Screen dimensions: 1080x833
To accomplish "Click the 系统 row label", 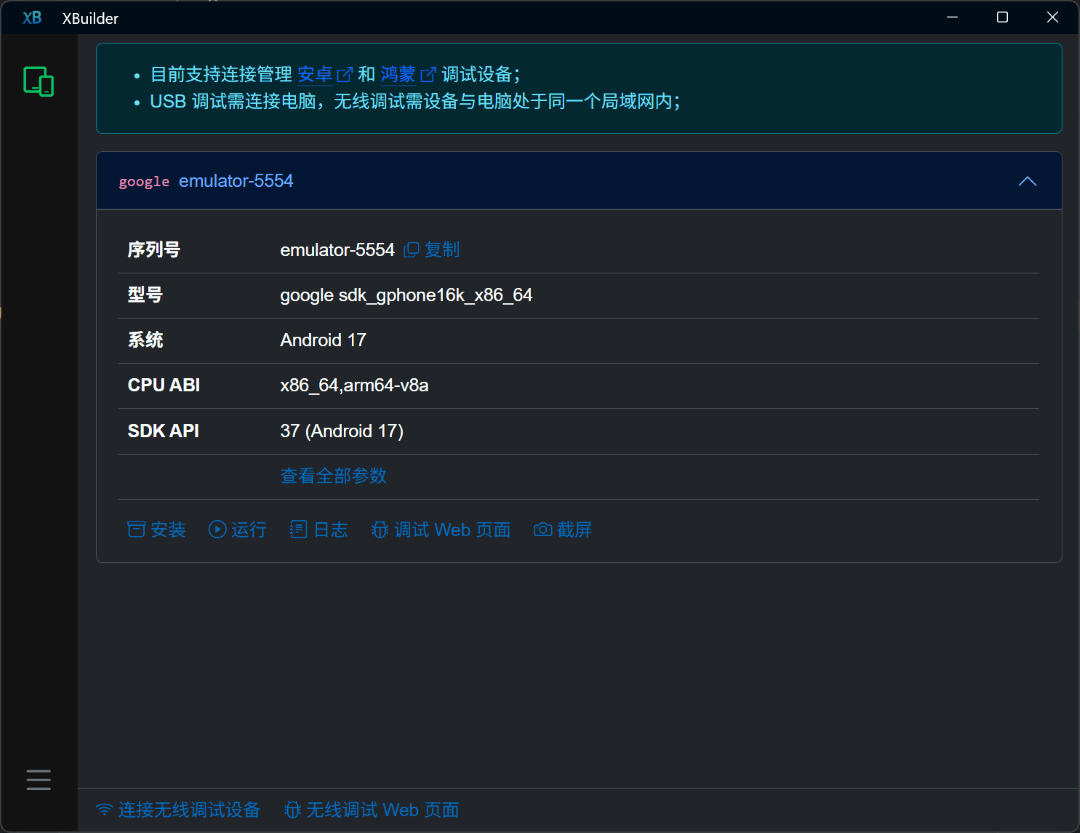I will point(145,340).
